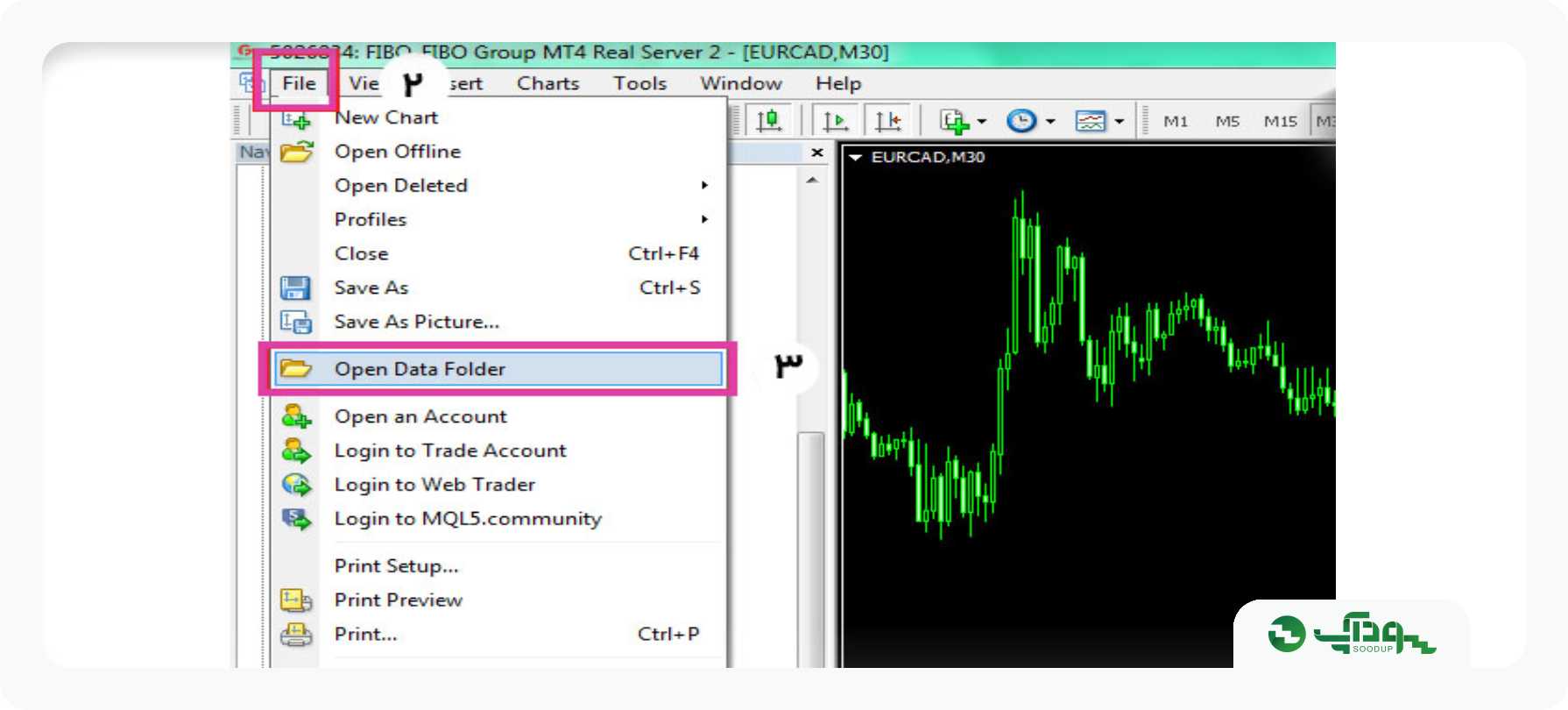Screen dimensions: 1568x710
Task: Choose New Chart from the File menu
Action: pos(498,117)
